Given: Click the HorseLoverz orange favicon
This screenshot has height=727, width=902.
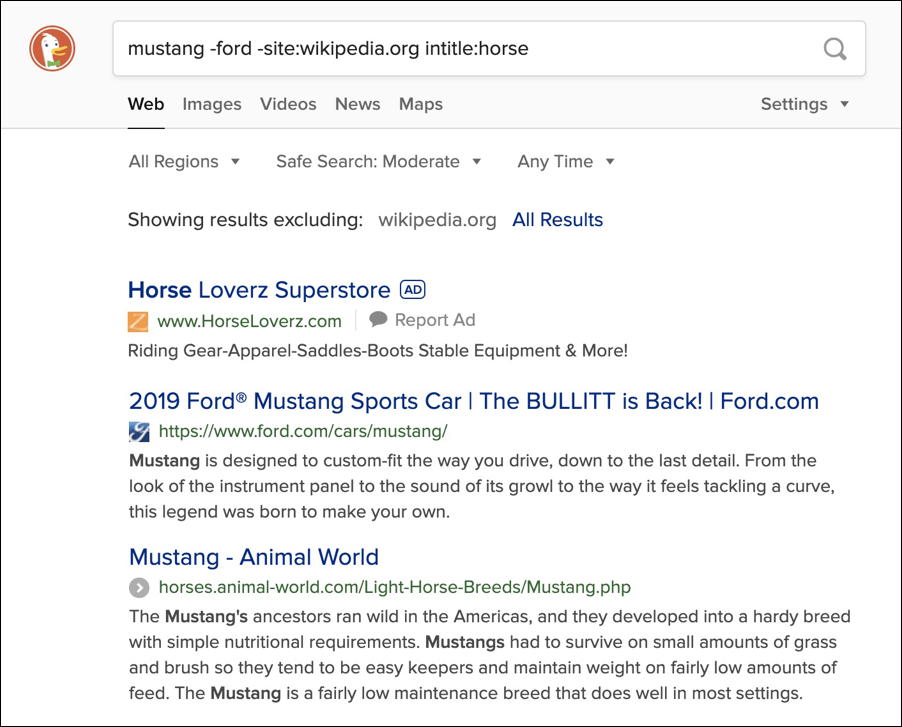Looking at the screenshot, I should 138,322.
